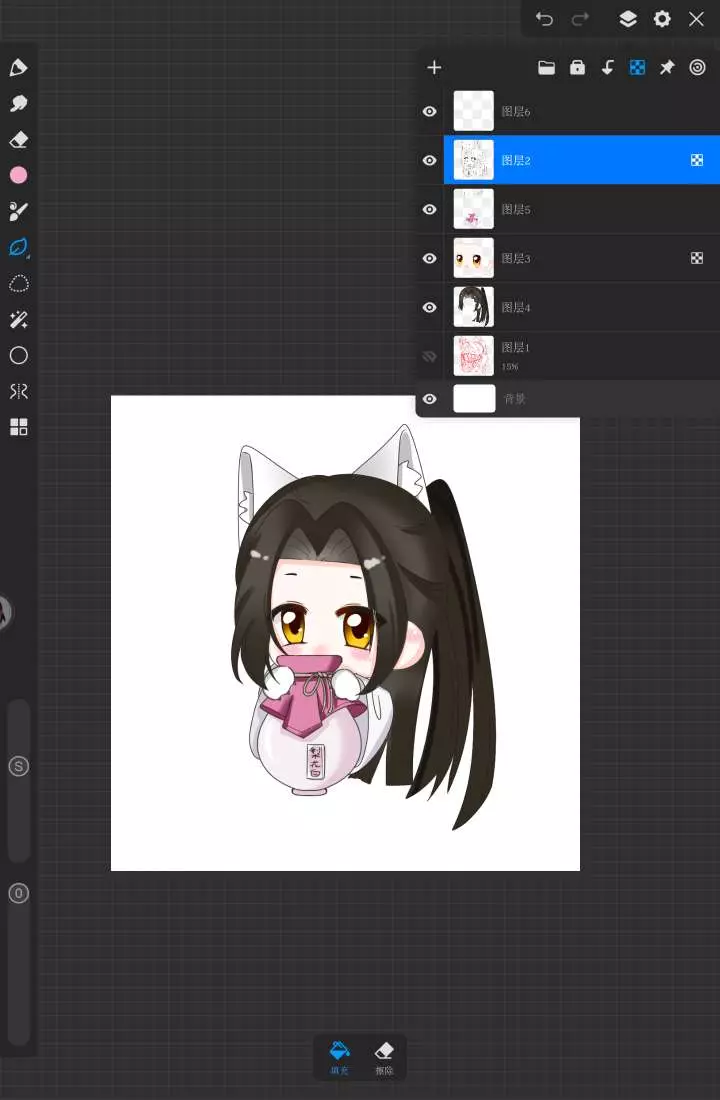This screenshot has width=720, height=1100.
Task: Toggle alpha lock in layers toolbar
Action: pyautogui.click(x=637, y=67)
